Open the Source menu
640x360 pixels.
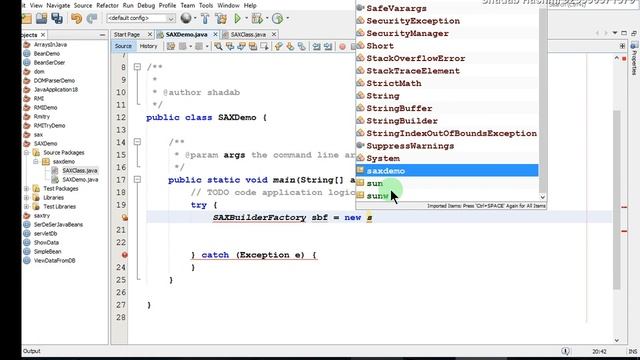(x=83, y=6)
